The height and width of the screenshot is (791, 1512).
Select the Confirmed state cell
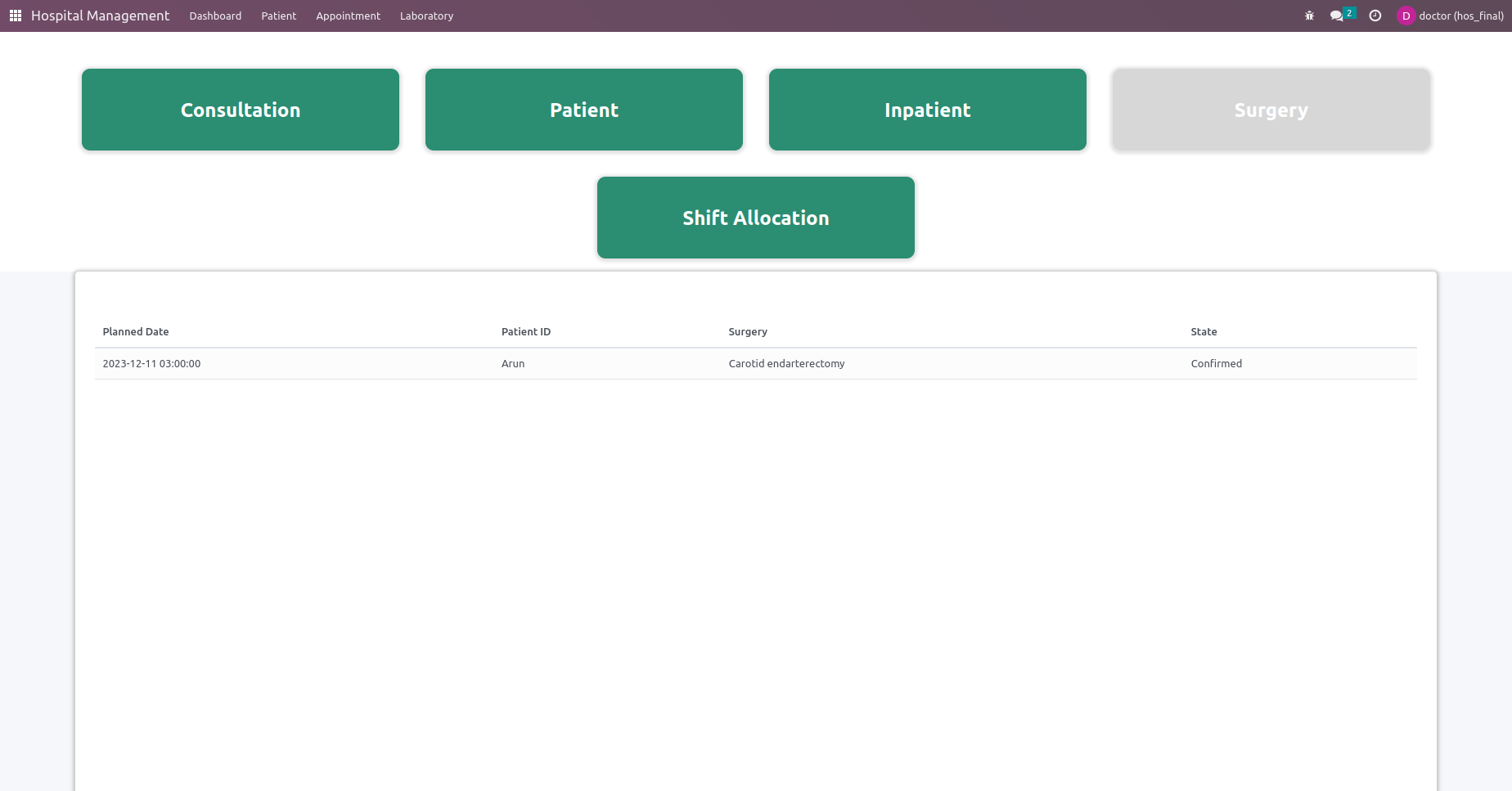click(x=1216, y=364)
